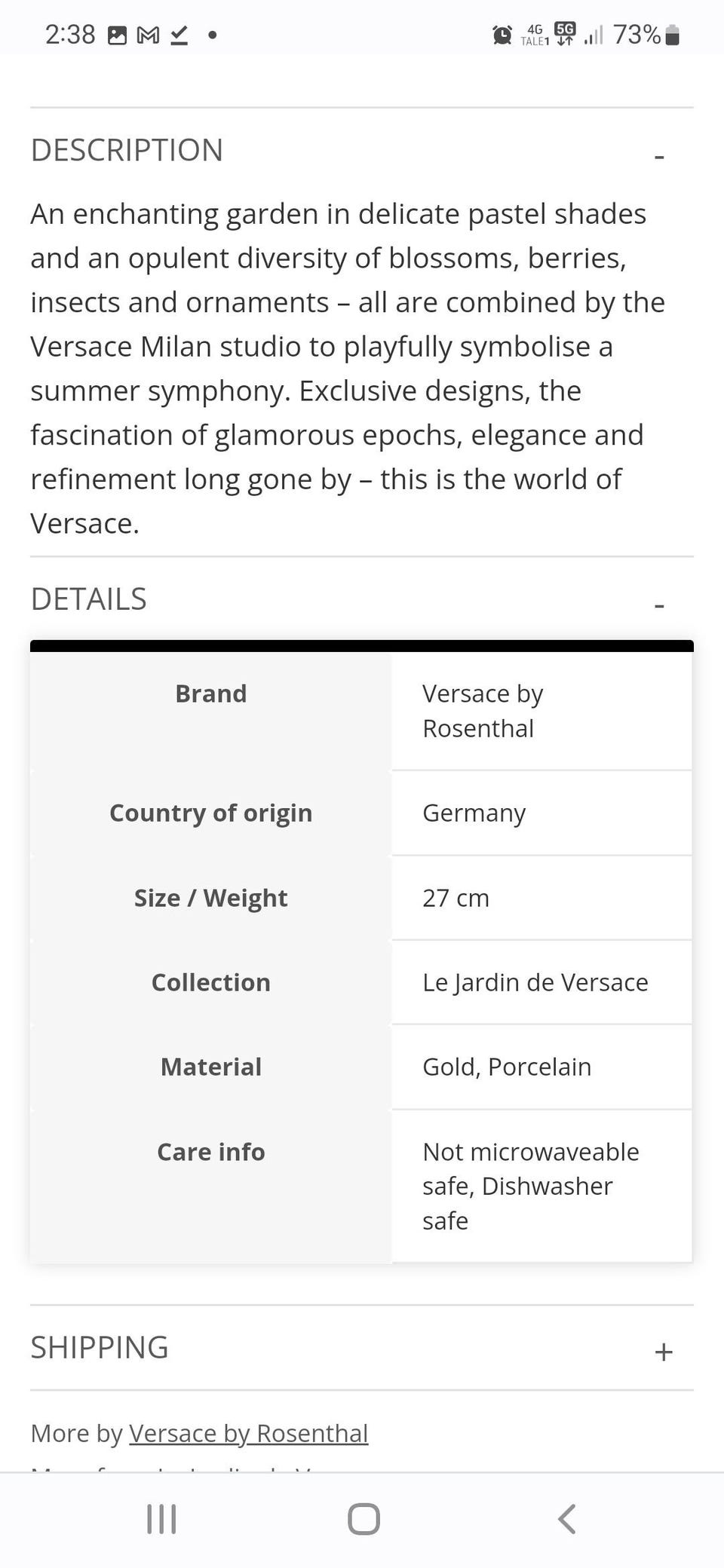Tap the task checkmark notification icon
The height and width of the screenshot is (1568, 724).
point(179,35)
